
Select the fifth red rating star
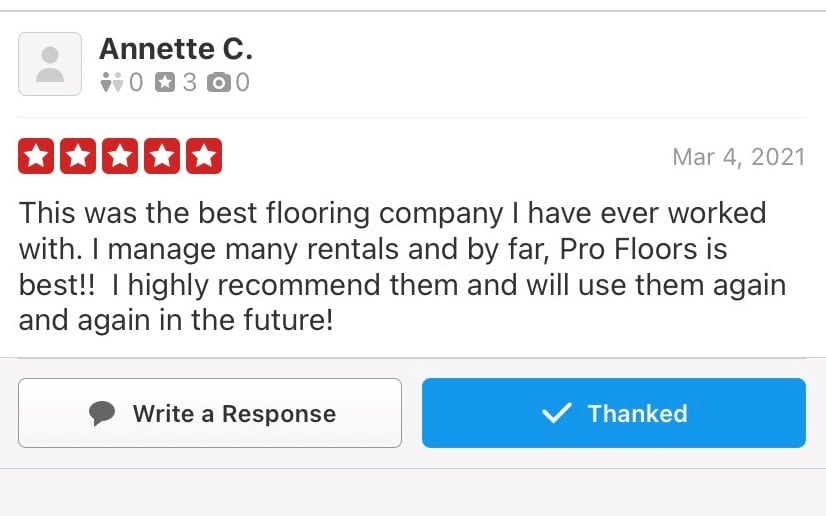click(x=204, y=157)
